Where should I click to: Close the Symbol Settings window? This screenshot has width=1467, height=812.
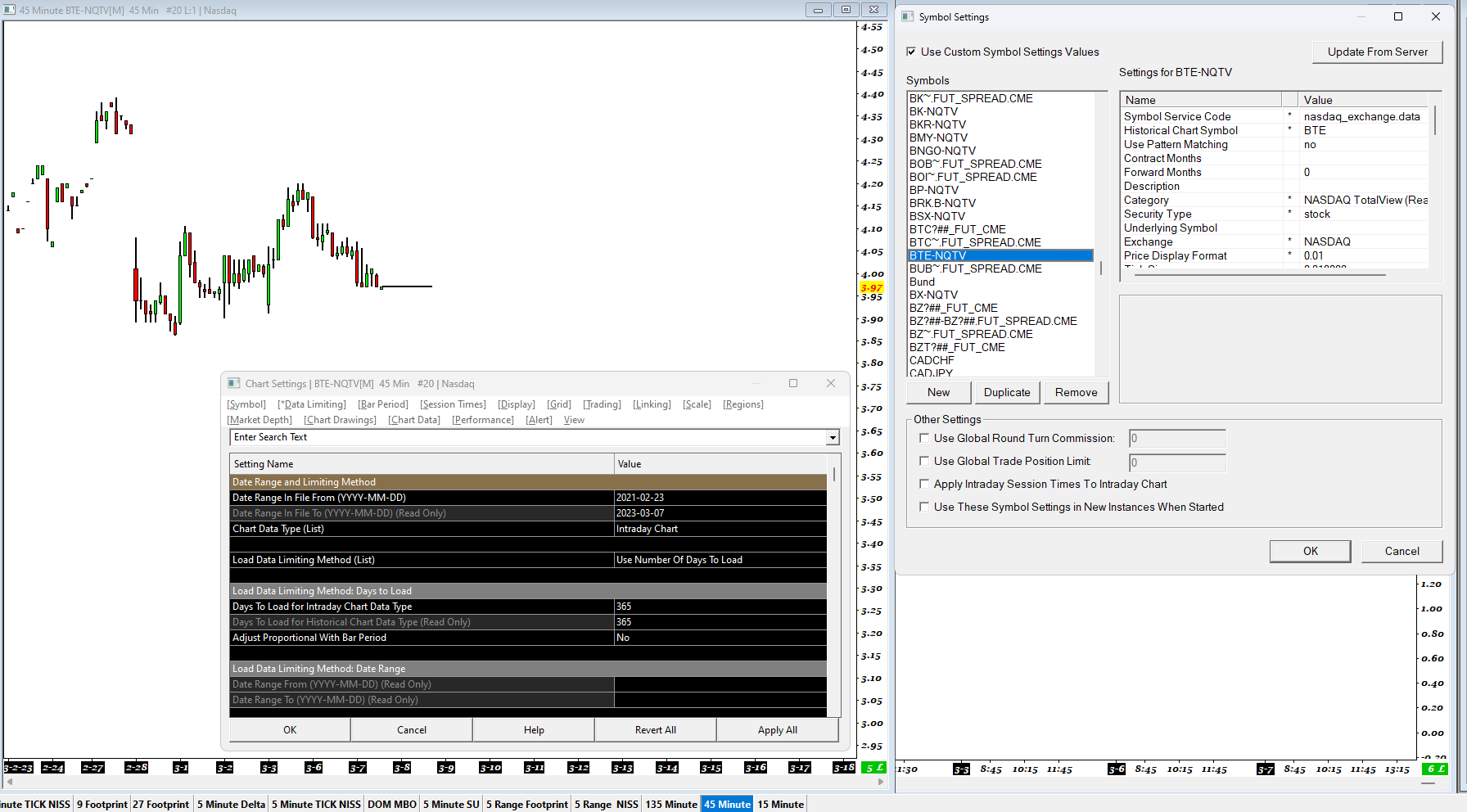click(1436, 16)
